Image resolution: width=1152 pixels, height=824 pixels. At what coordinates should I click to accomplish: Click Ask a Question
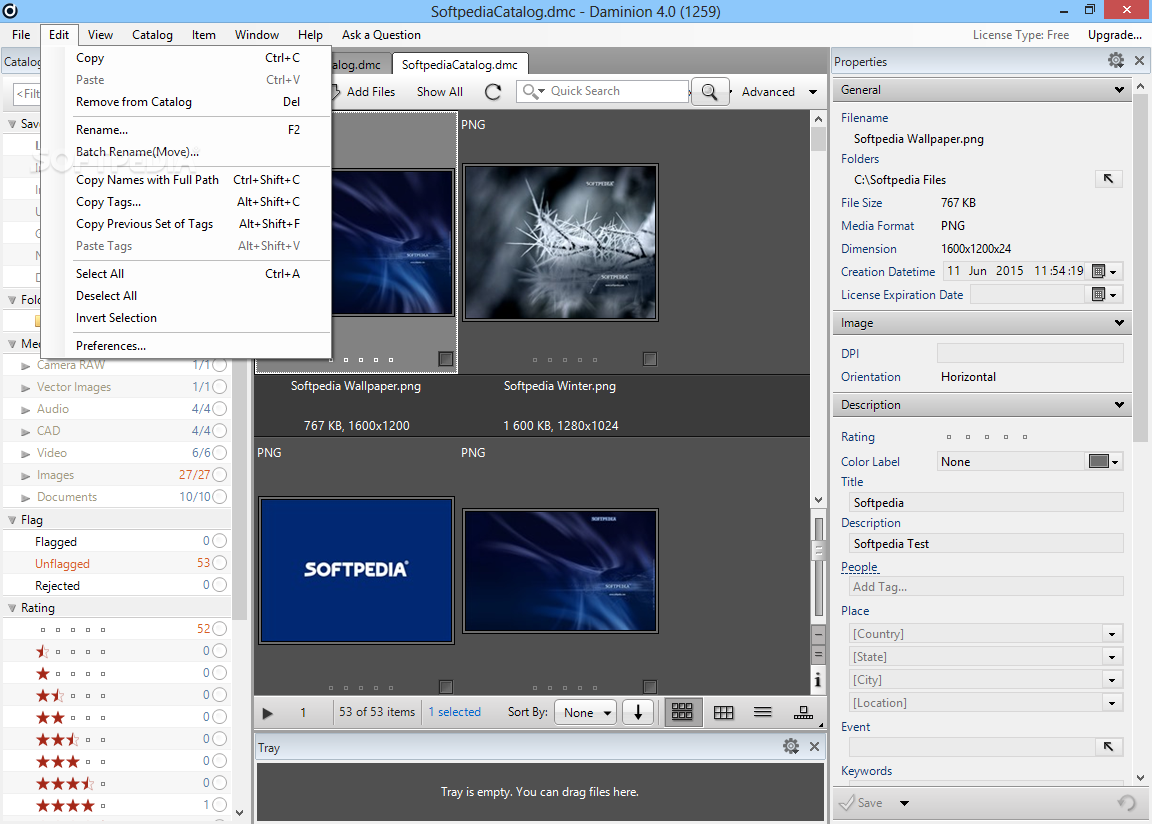coord(381,35)
